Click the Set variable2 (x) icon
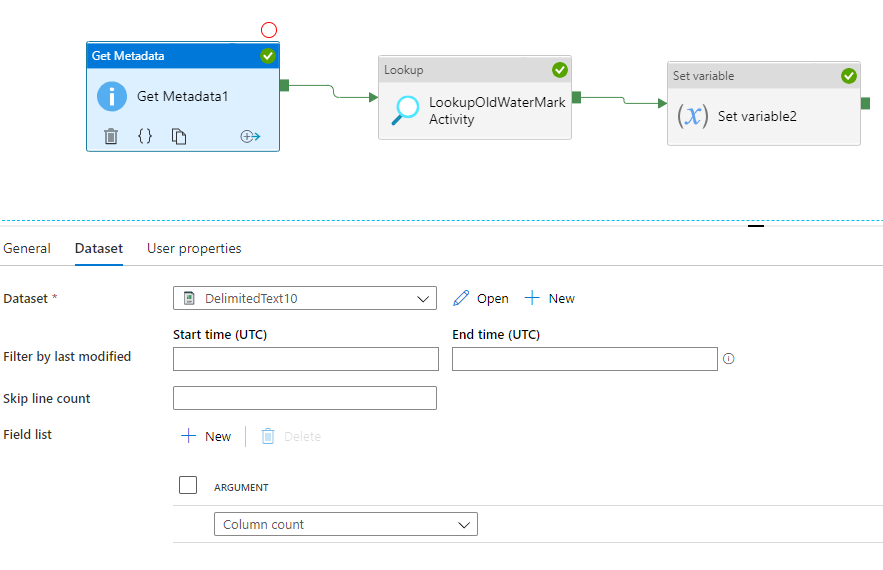 tap(692, 116)
